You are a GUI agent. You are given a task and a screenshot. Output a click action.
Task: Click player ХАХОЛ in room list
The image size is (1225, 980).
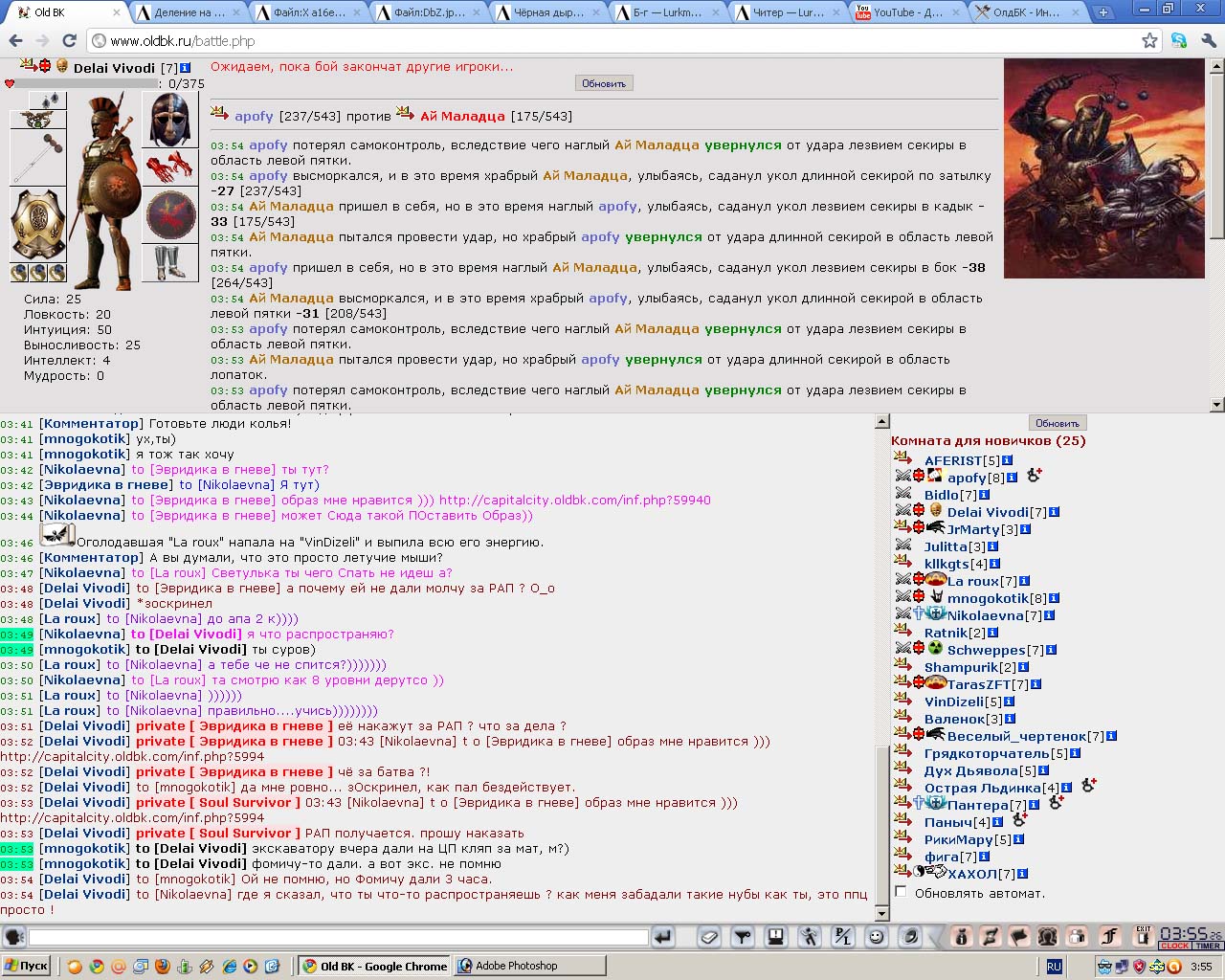coord(971,874)
